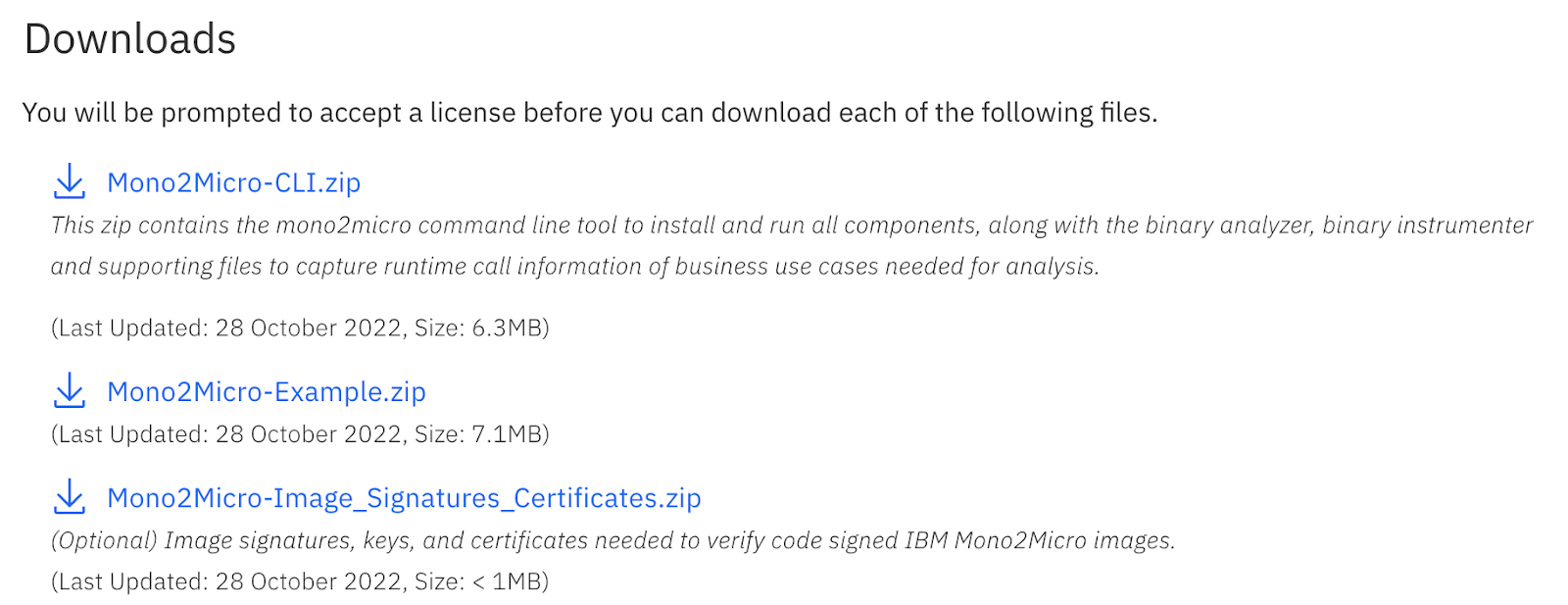
Task: Click the "Size: 6.3MB" text
Action: click(481, 328)
